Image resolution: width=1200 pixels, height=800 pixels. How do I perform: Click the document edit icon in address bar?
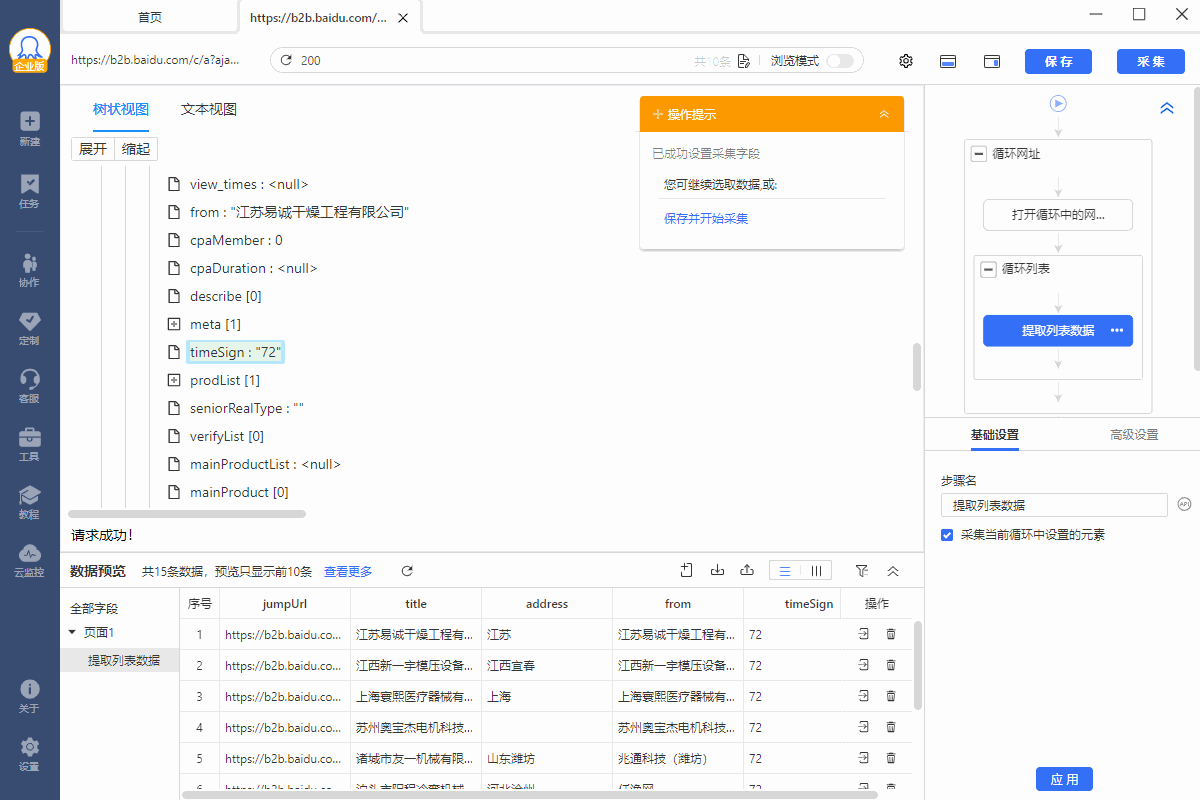[743, 61]
